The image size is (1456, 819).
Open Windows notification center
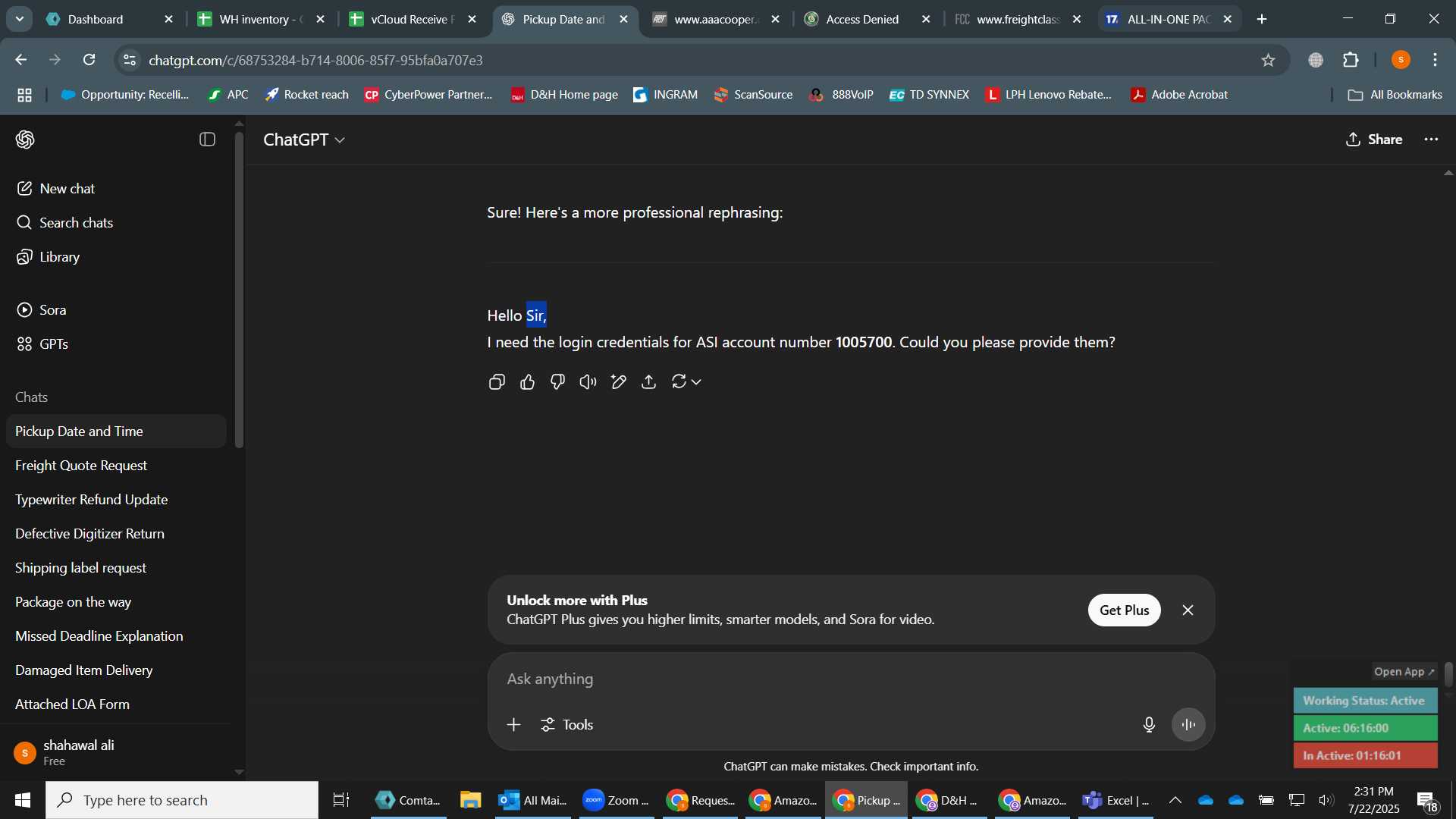tap(1428, 801)
